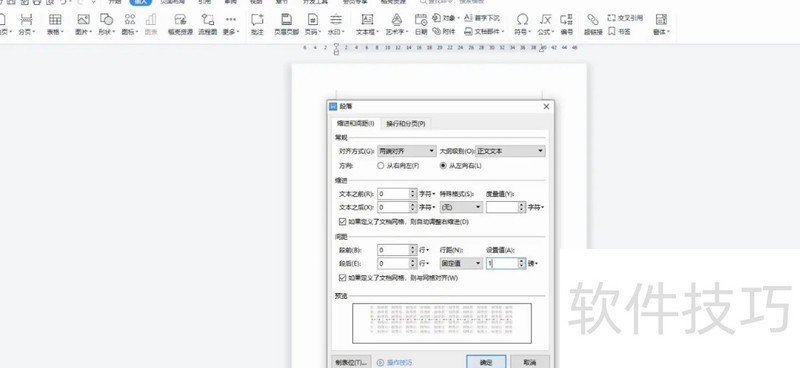
Task: Insert an 对象 object
Action: 445,18
